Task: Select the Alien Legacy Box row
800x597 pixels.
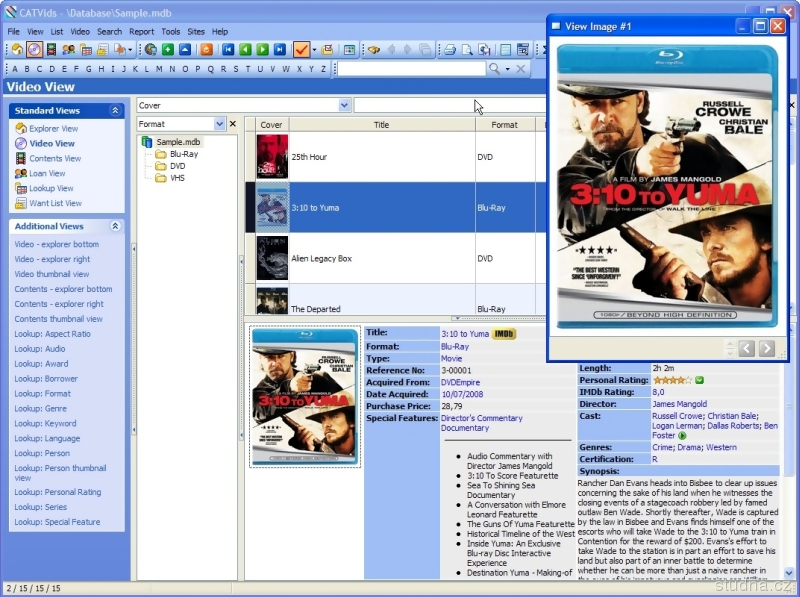Action: pyautogui.click(x=395, y=258)
